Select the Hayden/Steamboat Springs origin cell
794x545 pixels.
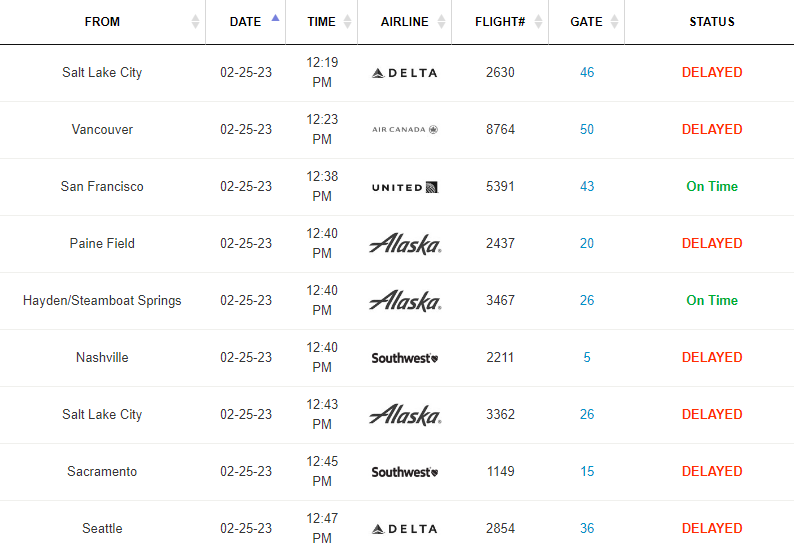102,301
